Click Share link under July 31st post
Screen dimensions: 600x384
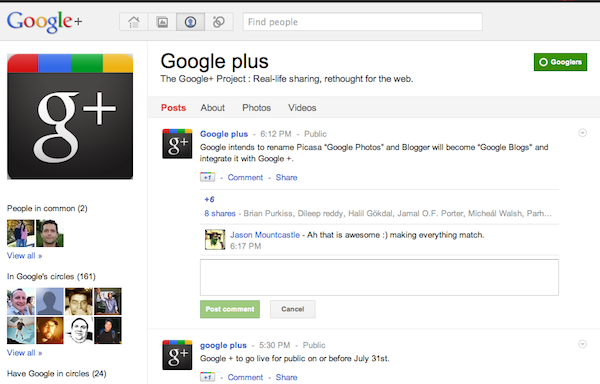pyautogui.click(x=286, y=377)
